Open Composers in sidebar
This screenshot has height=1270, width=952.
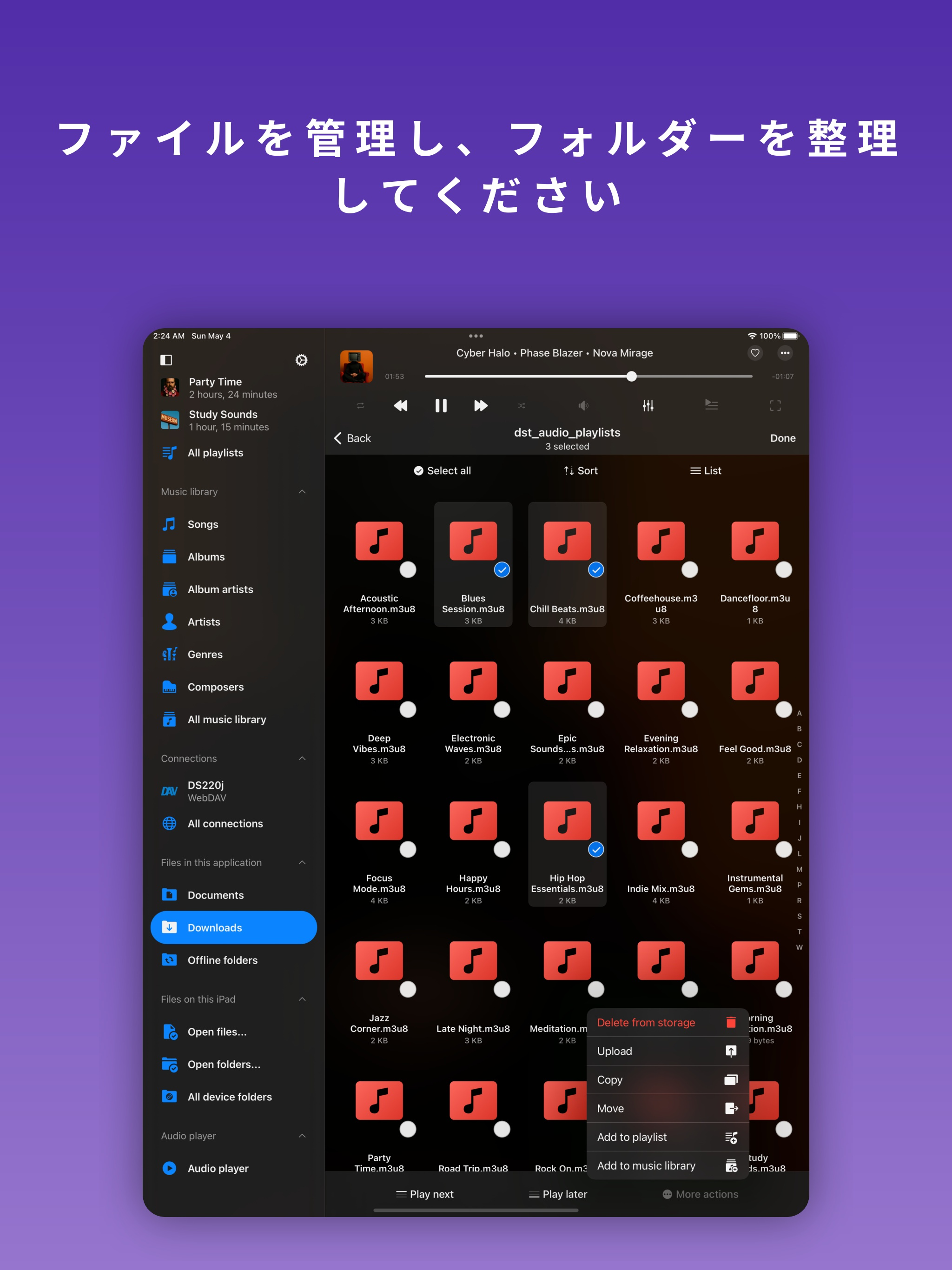pyautogui.click(x=234, y=687)
